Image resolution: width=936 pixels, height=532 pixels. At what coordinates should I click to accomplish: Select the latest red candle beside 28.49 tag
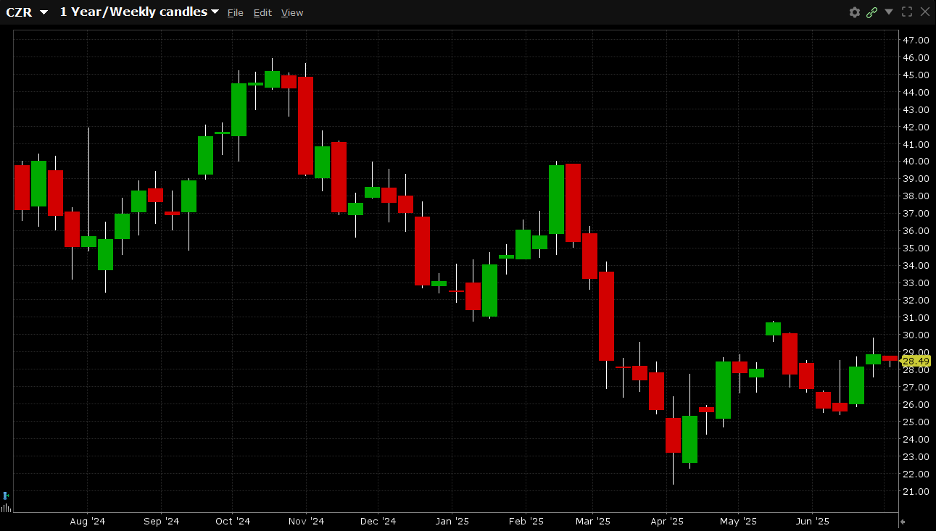pyautogui.click(x=889, y=359)
